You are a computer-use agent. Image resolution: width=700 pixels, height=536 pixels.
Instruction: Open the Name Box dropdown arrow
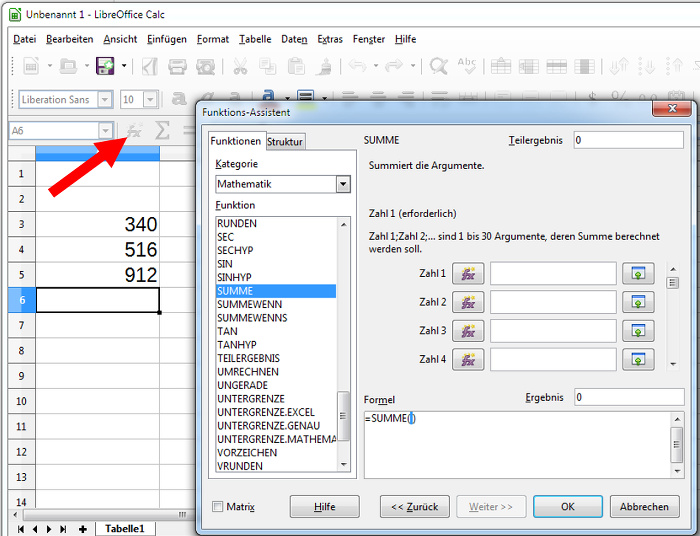tap(105, 131)
